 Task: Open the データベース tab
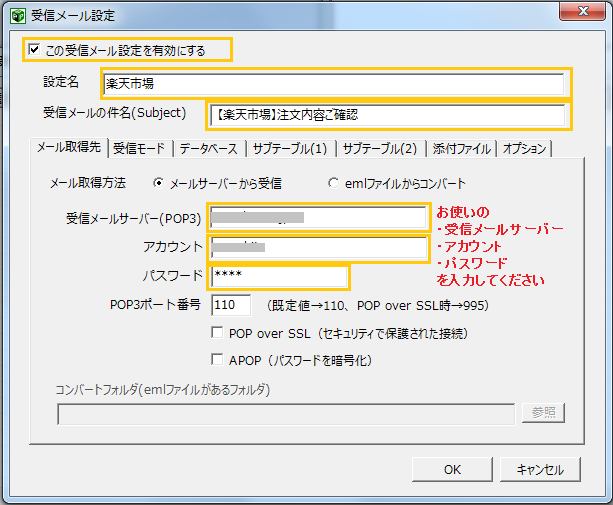point(208,149)
